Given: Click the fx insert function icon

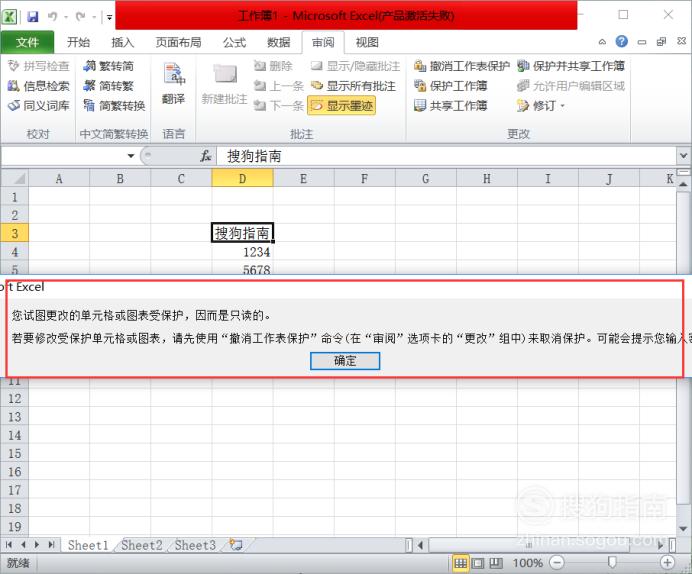Looking at the screenshot, I should (206, 156).
